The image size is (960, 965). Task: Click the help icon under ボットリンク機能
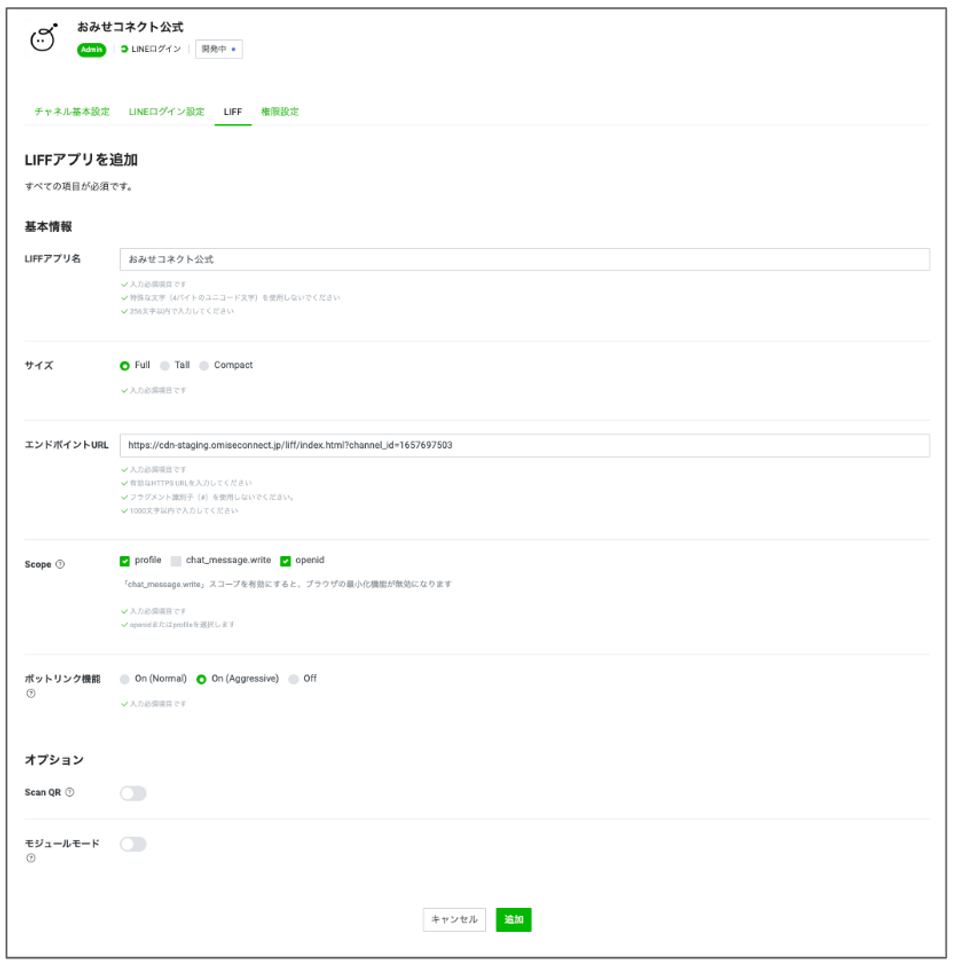pyautogui.click(x=31, y=694)
